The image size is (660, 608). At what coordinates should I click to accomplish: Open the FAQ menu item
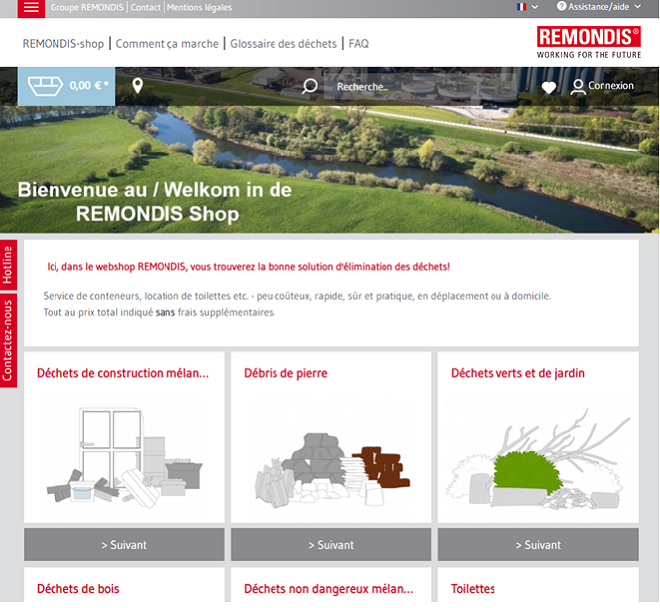point(359,44)
